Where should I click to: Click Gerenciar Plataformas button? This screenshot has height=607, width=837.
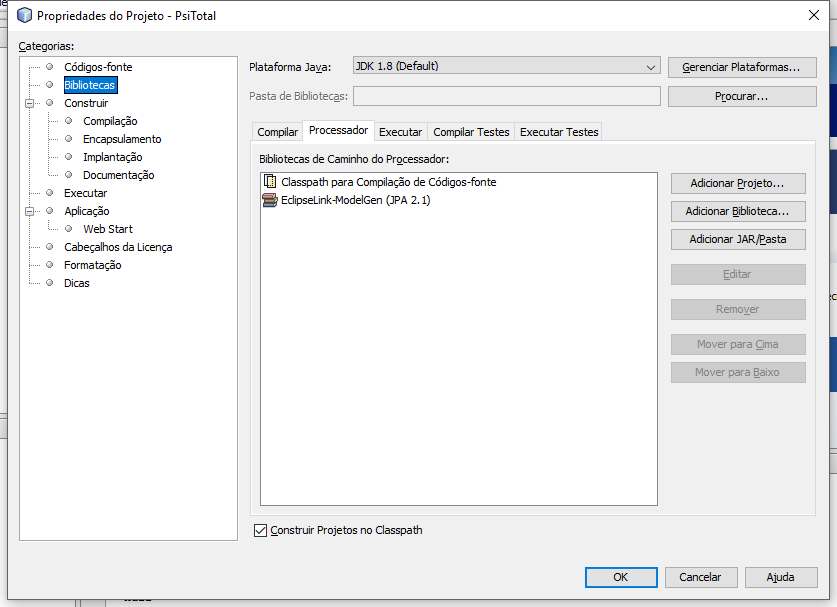742,67
